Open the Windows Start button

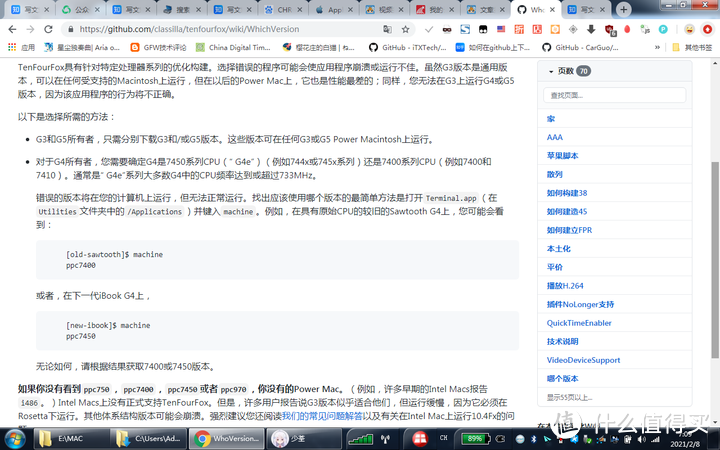(x=15, y=439)
